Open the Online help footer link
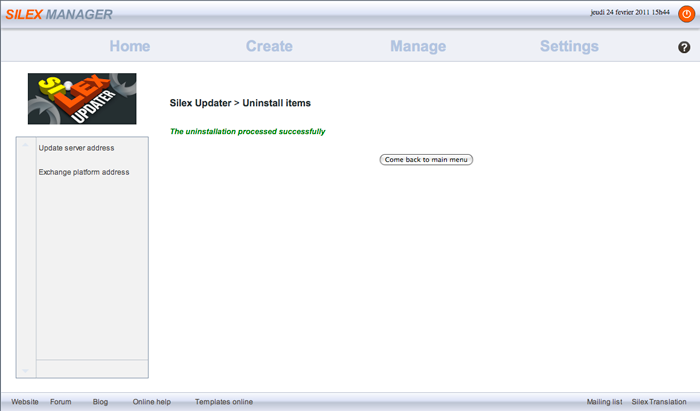The height and width of the screenshot is (411, 700). (x=152, y=402)
